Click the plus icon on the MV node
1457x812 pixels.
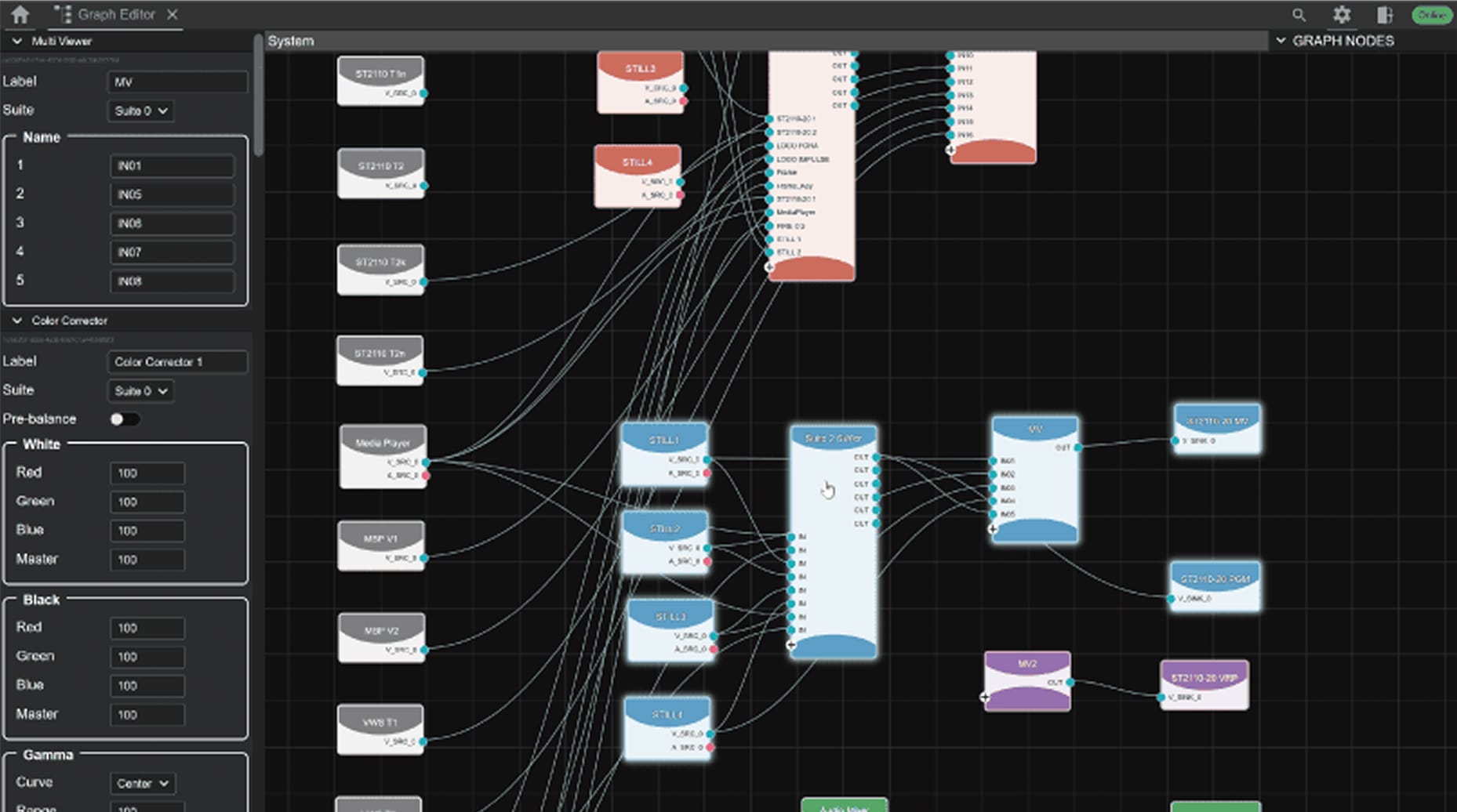(x=991, y=530)
